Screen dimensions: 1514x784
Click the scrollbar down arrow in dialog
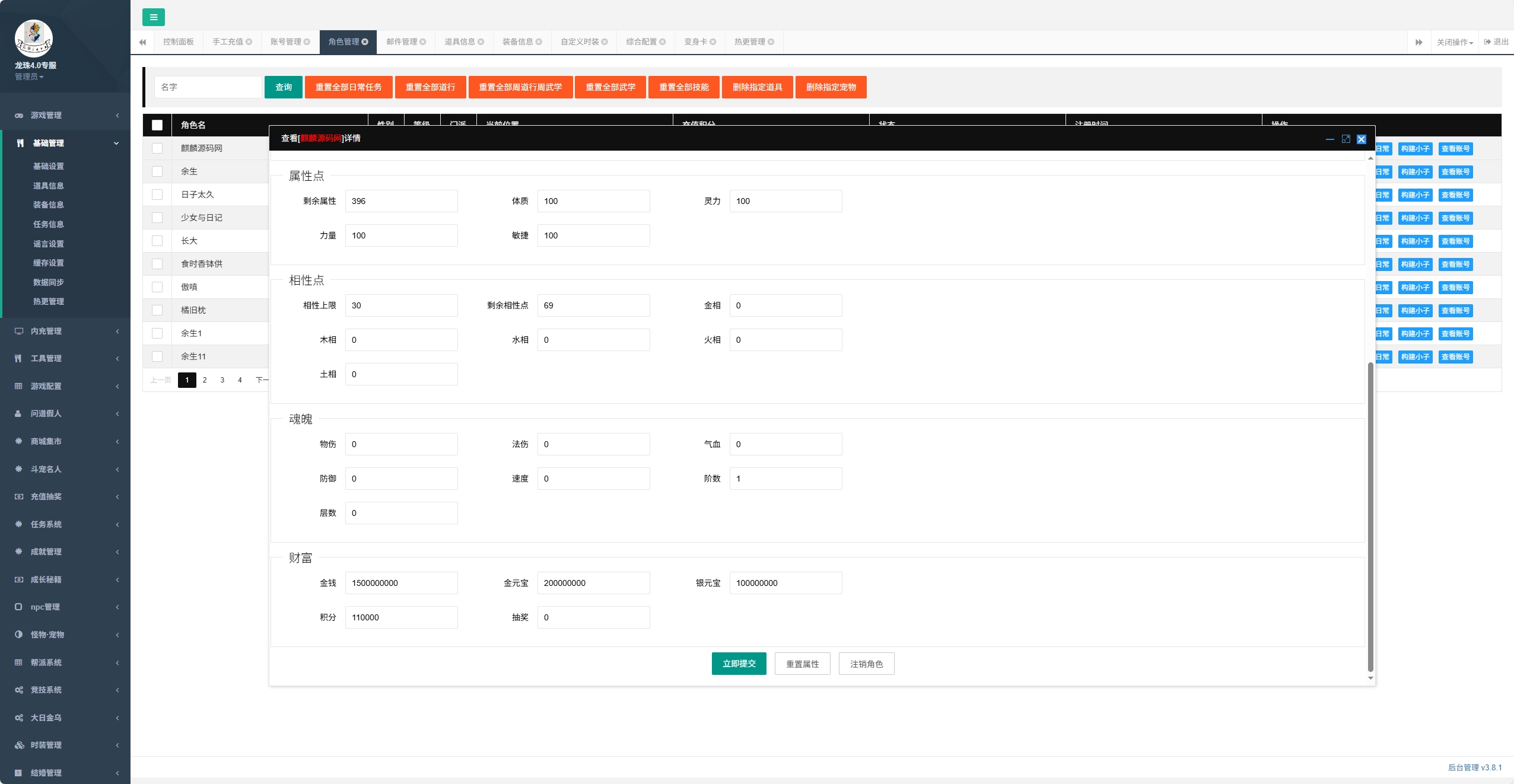[1370, 678]
